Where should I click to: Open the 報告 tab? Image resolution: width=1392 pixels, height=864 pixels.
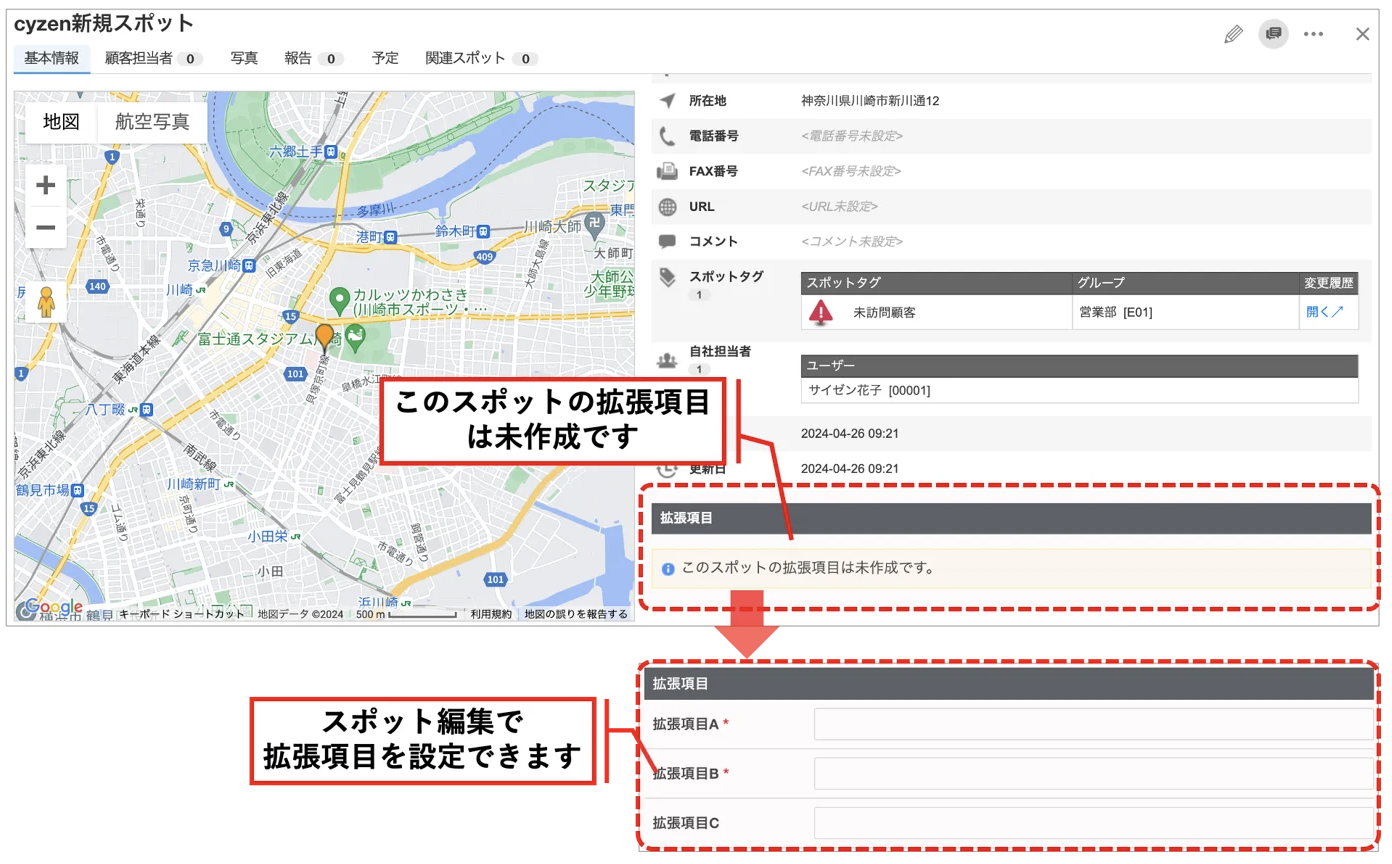[314, 58]
